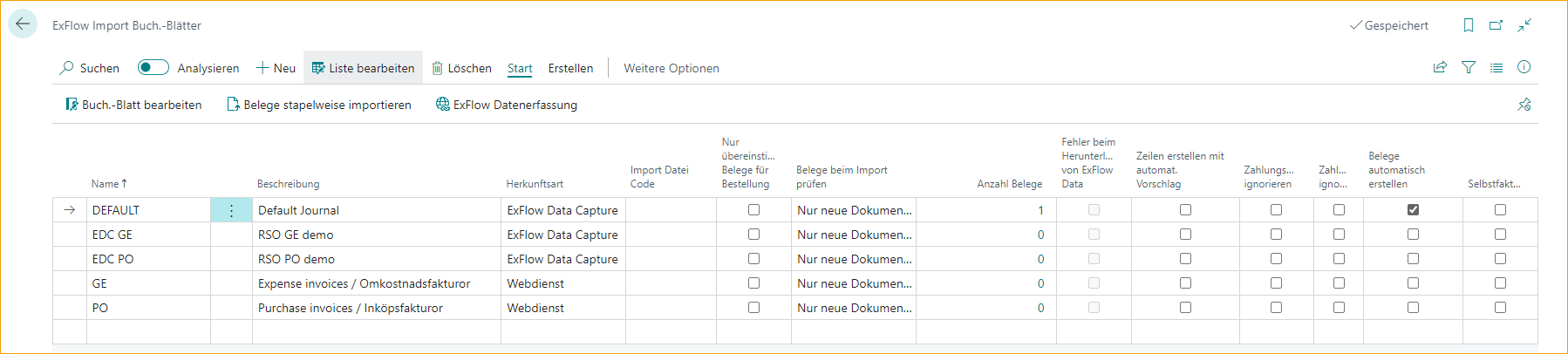
Task: Click Purchase invoices / Inköpsfakturor cell
Action: pyautogui.click(x=377, y=308)
